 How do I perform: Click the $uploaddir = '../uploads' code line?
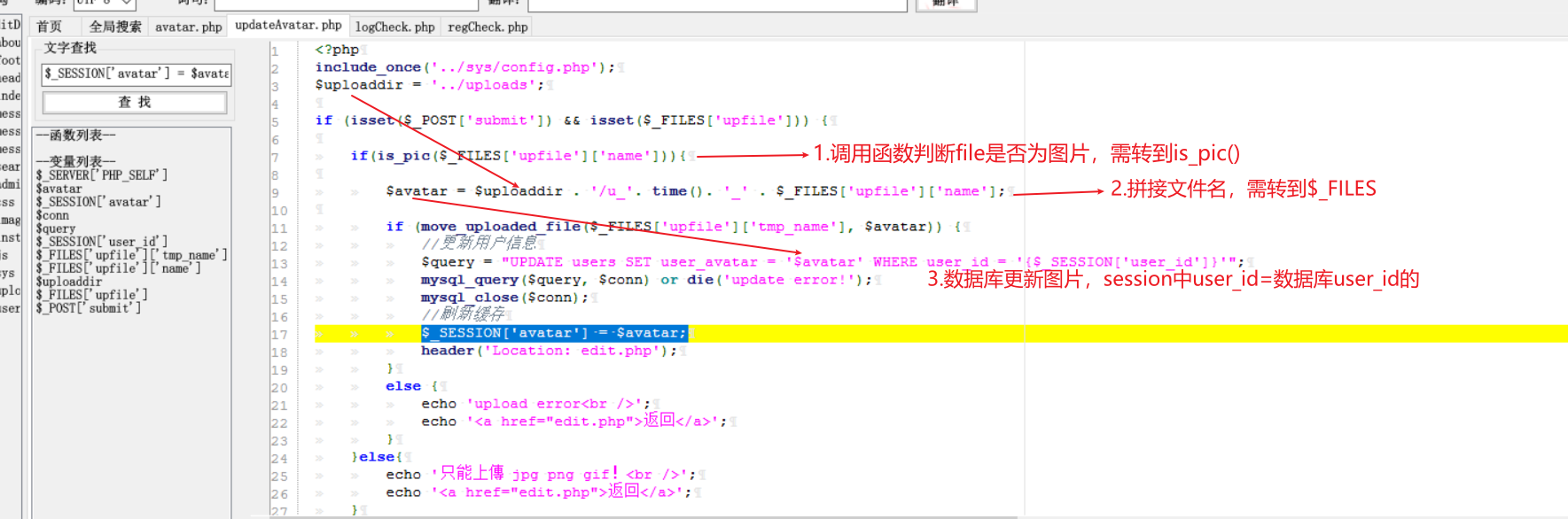tap(430, 85)
